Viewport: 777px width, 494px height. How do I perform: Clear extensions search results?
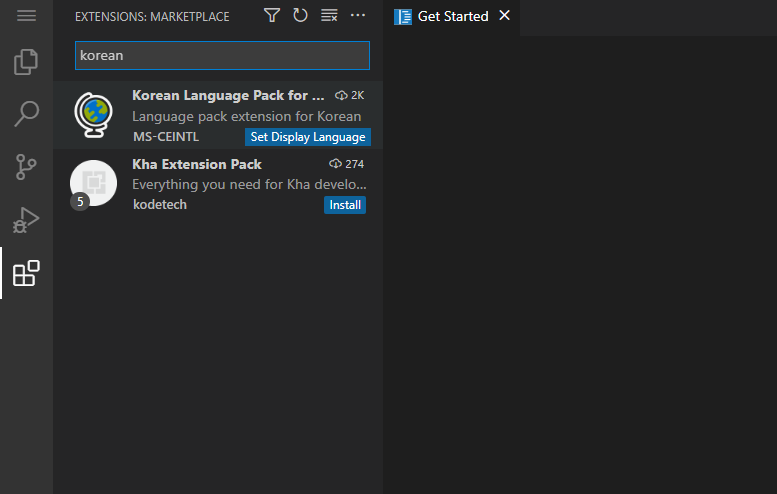[x=329, y=15]
